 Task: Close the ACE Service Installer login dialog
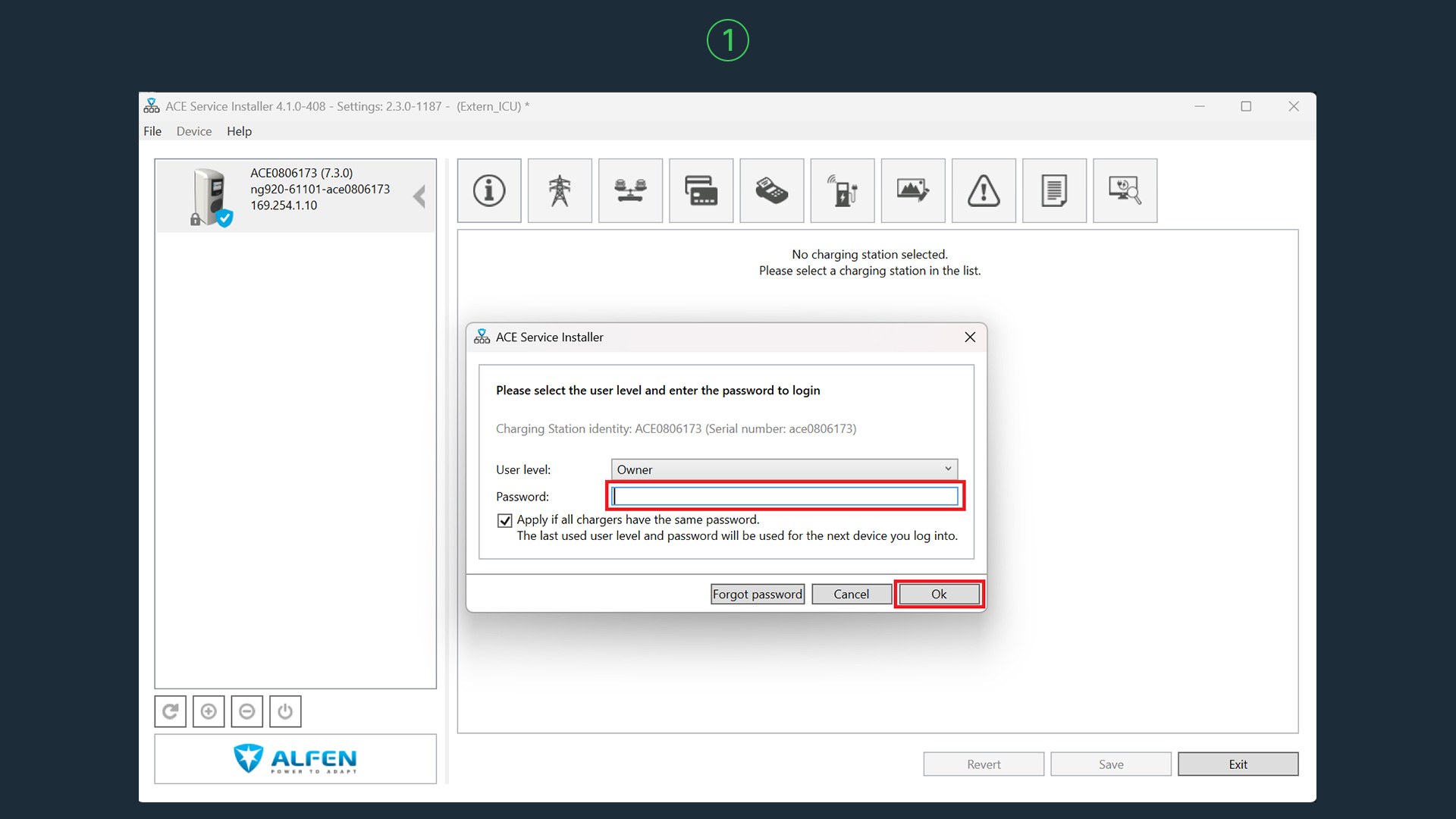[x=970, y=337]
